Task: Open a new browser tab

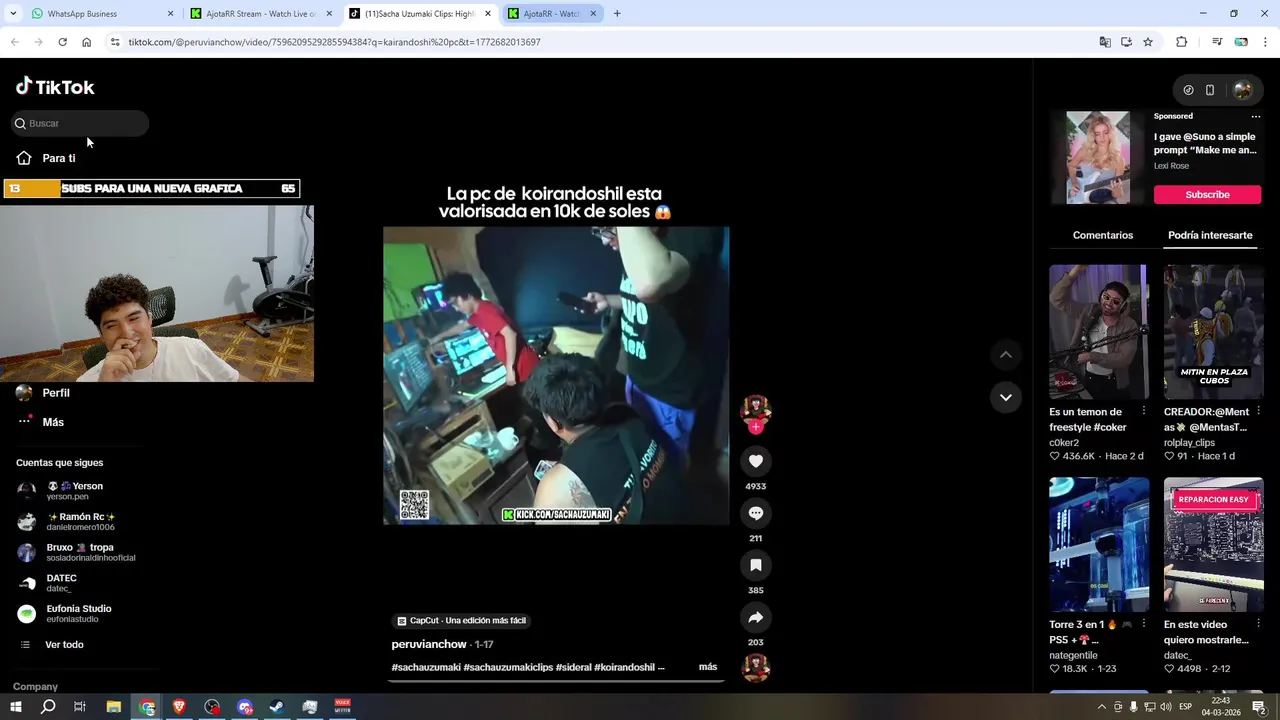Action: pos(617,14)
